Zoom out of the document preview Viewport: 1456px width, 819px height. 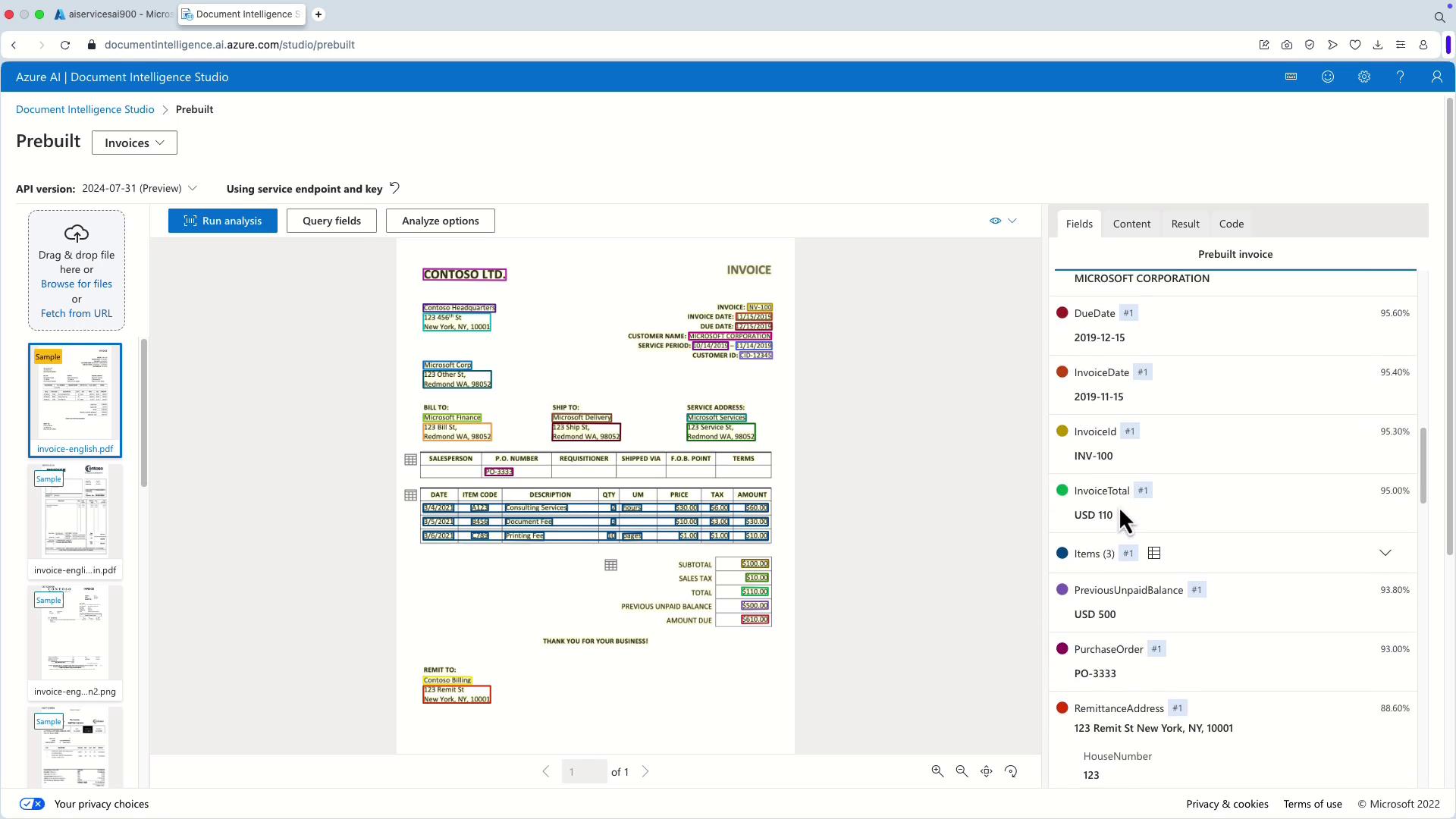click(962, 771)
